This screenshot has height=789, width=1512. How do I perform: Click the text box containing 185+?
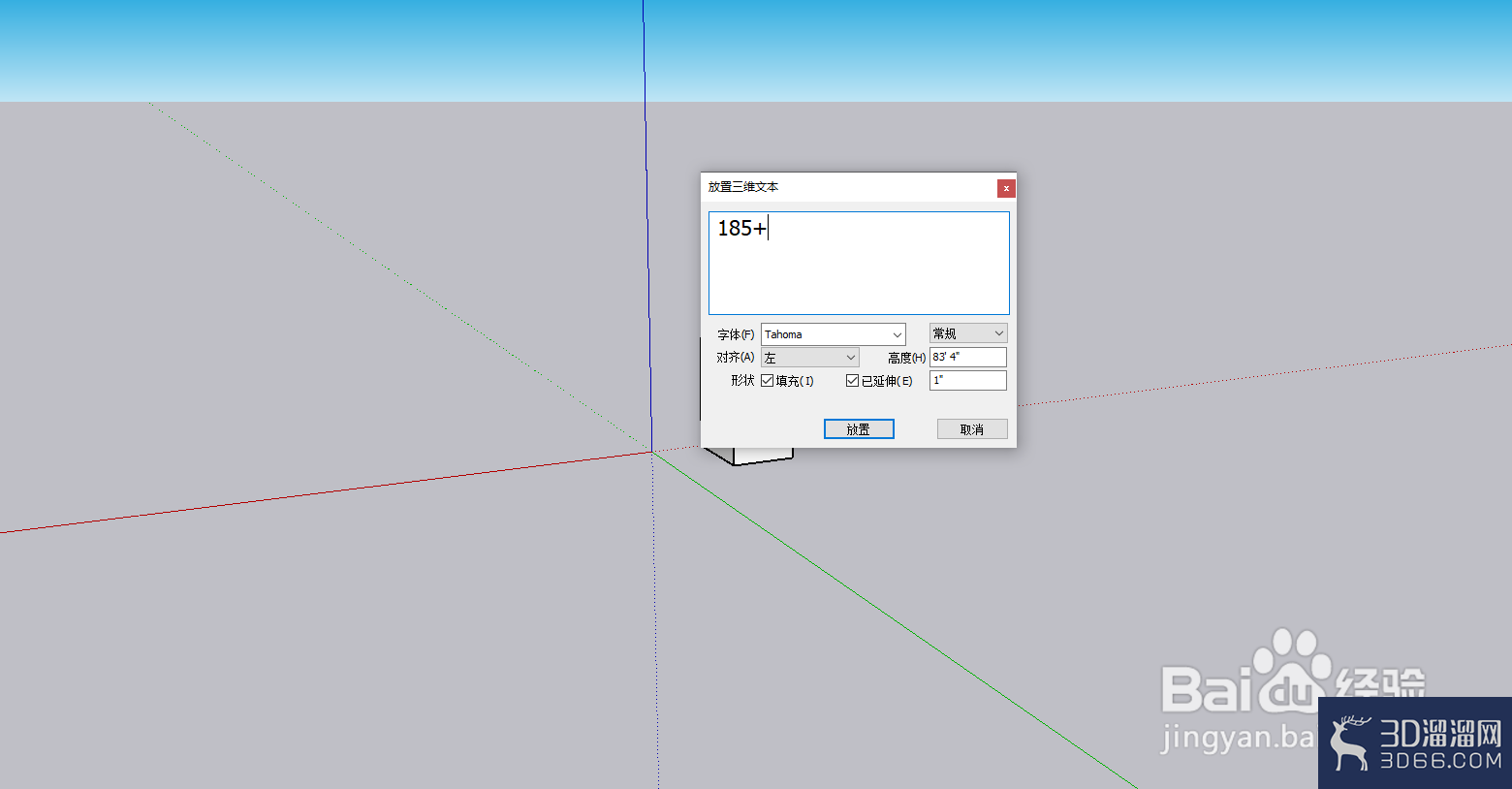click(x=859, y=263)
